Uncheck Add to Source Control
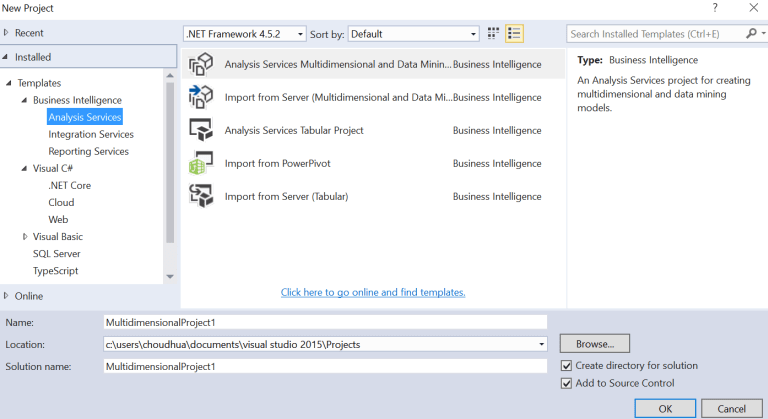This screenshot has height=419, width=768. pyautogui.click(x=567, y=383)
